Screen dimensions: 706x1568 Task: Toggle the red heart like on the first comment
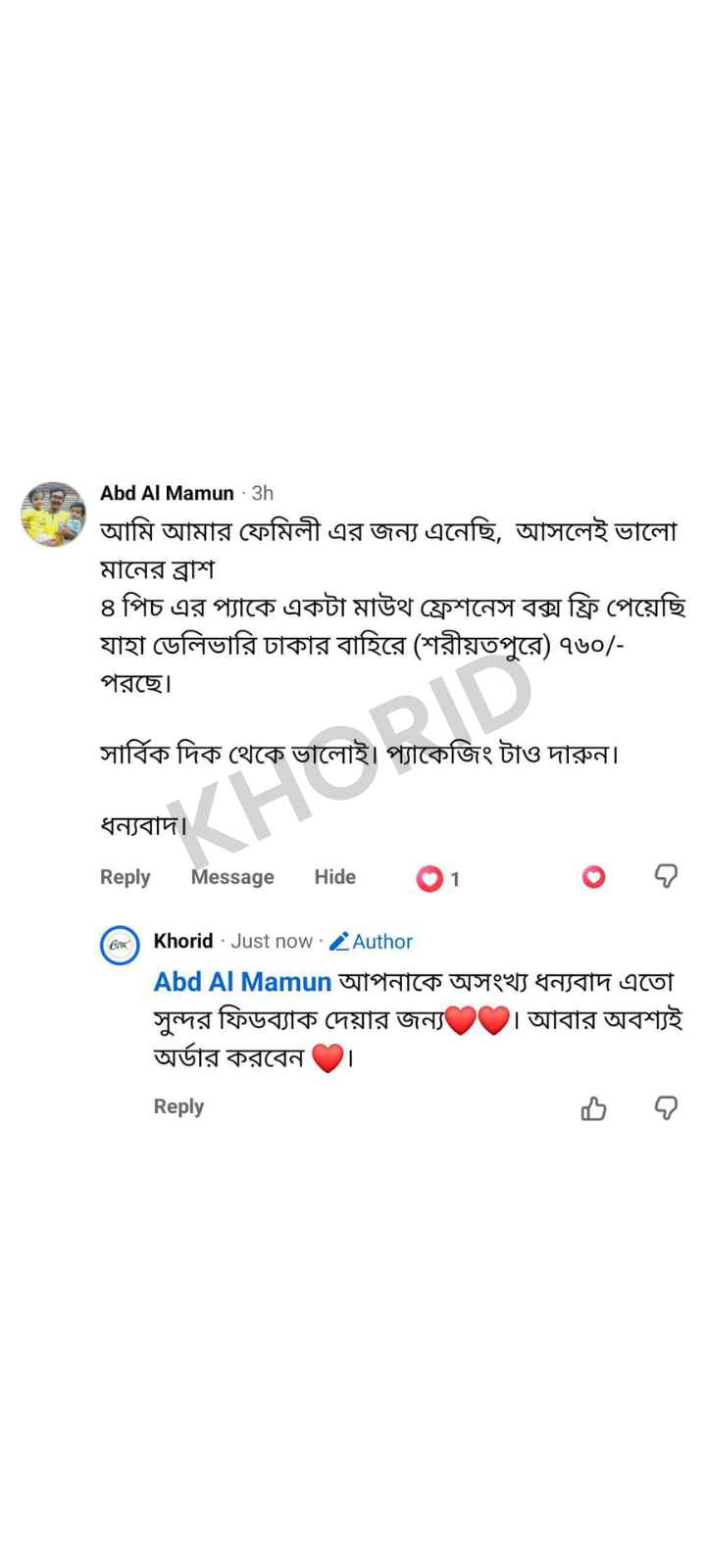click(x=593, y=877)
